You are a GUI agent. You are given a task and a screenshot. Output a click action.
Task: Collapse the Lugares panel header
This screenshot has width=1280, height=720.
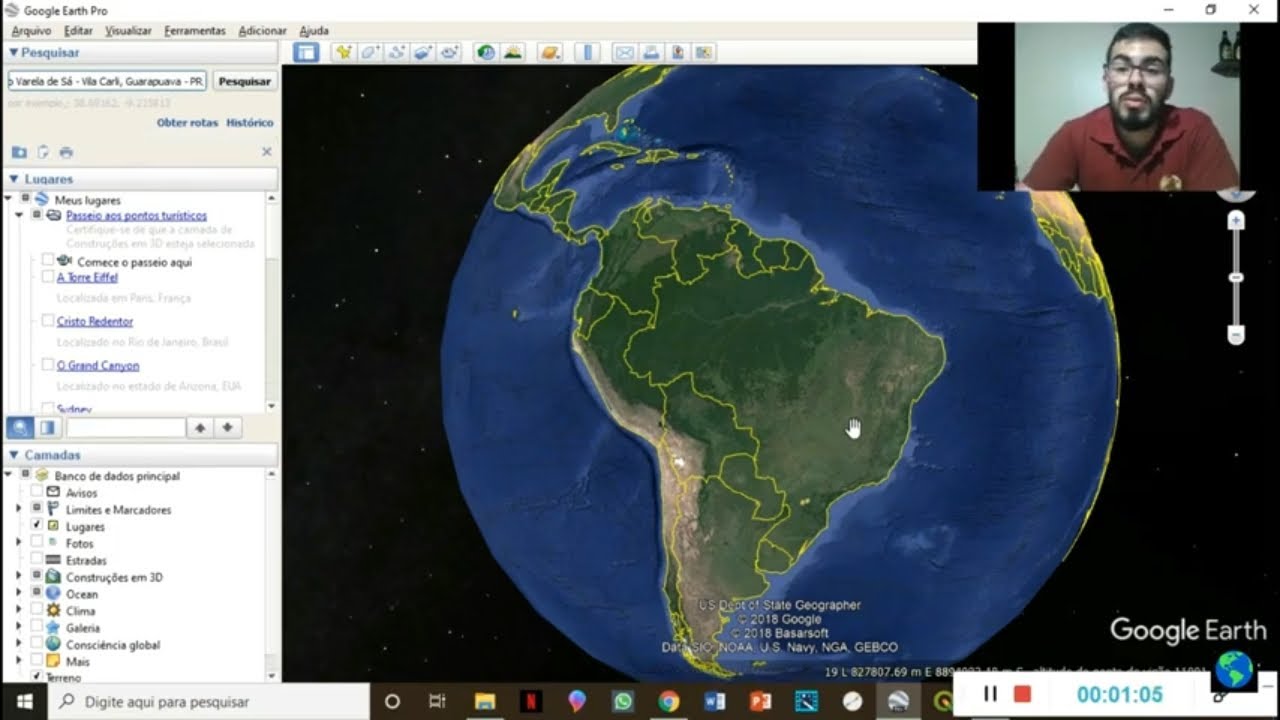(x=14, y=179)
